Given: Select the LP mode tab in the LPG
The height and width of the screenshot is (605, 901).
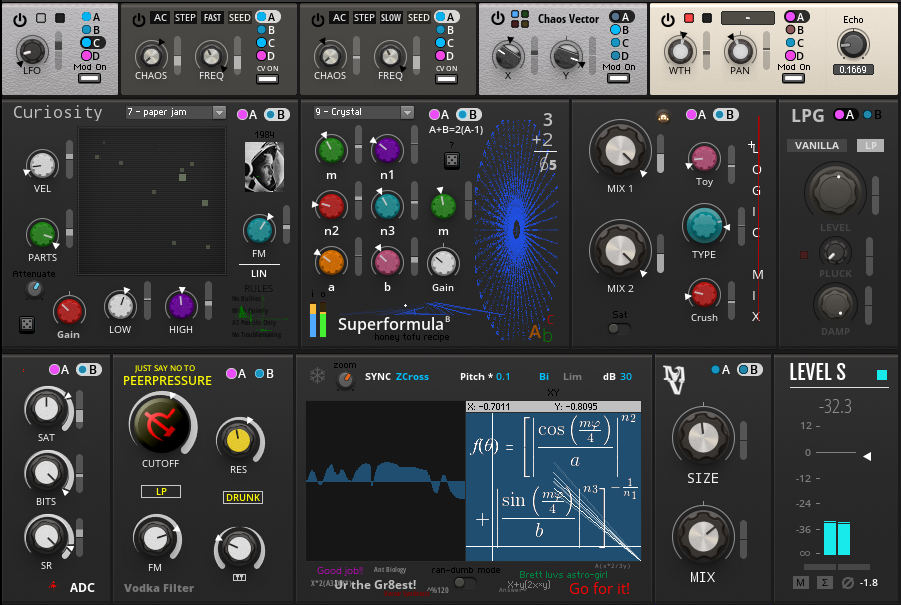Looking at the screenshot, I should tap(871, 145).
